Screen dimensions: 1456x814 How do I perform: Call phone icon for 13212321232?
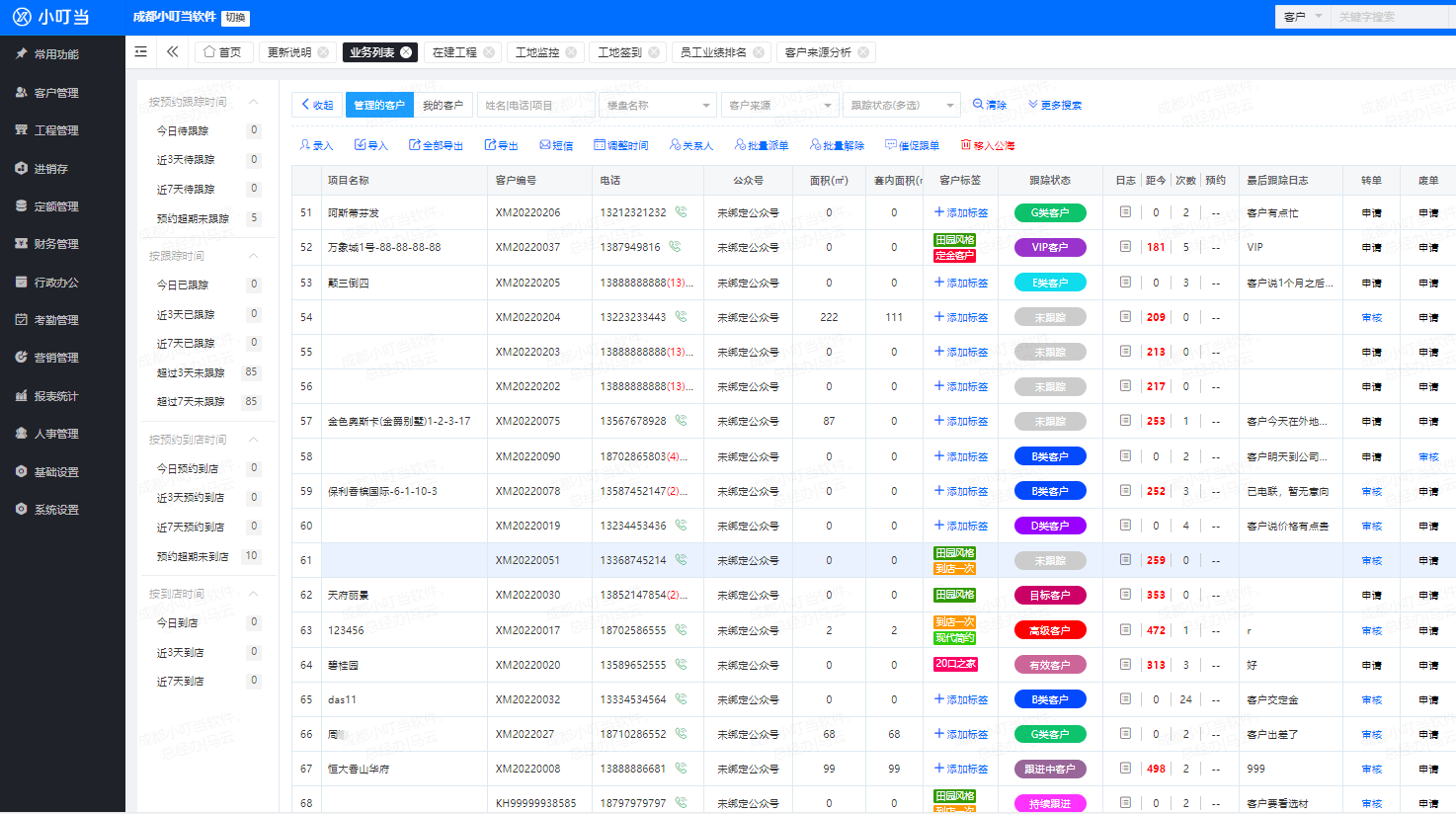[681, 212]
